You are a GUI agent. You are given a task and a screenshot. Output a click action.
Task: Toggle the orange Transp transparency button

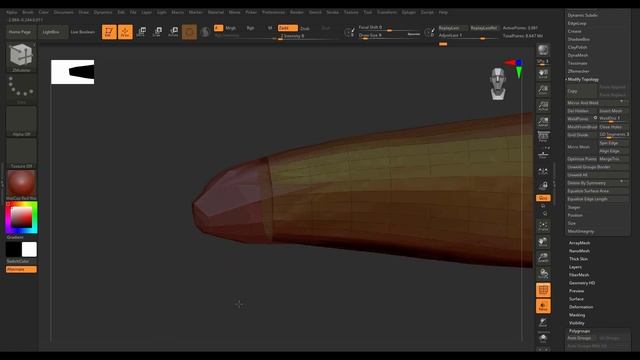point(543,306)
